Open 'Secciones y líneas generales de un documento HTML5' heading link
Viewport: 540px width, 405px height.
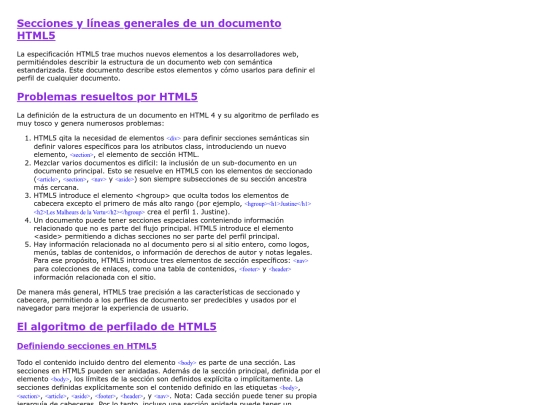pos(149,29)
